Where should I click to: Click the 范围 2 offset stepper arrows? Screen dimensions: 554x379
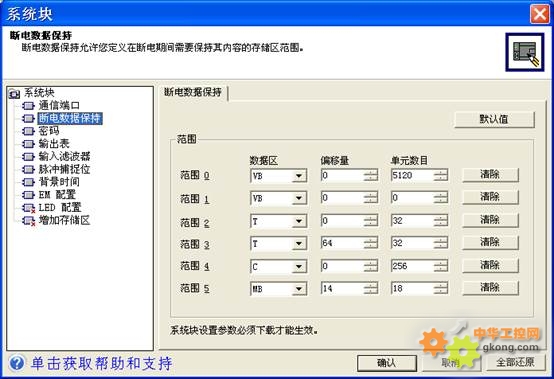[370, 221]
